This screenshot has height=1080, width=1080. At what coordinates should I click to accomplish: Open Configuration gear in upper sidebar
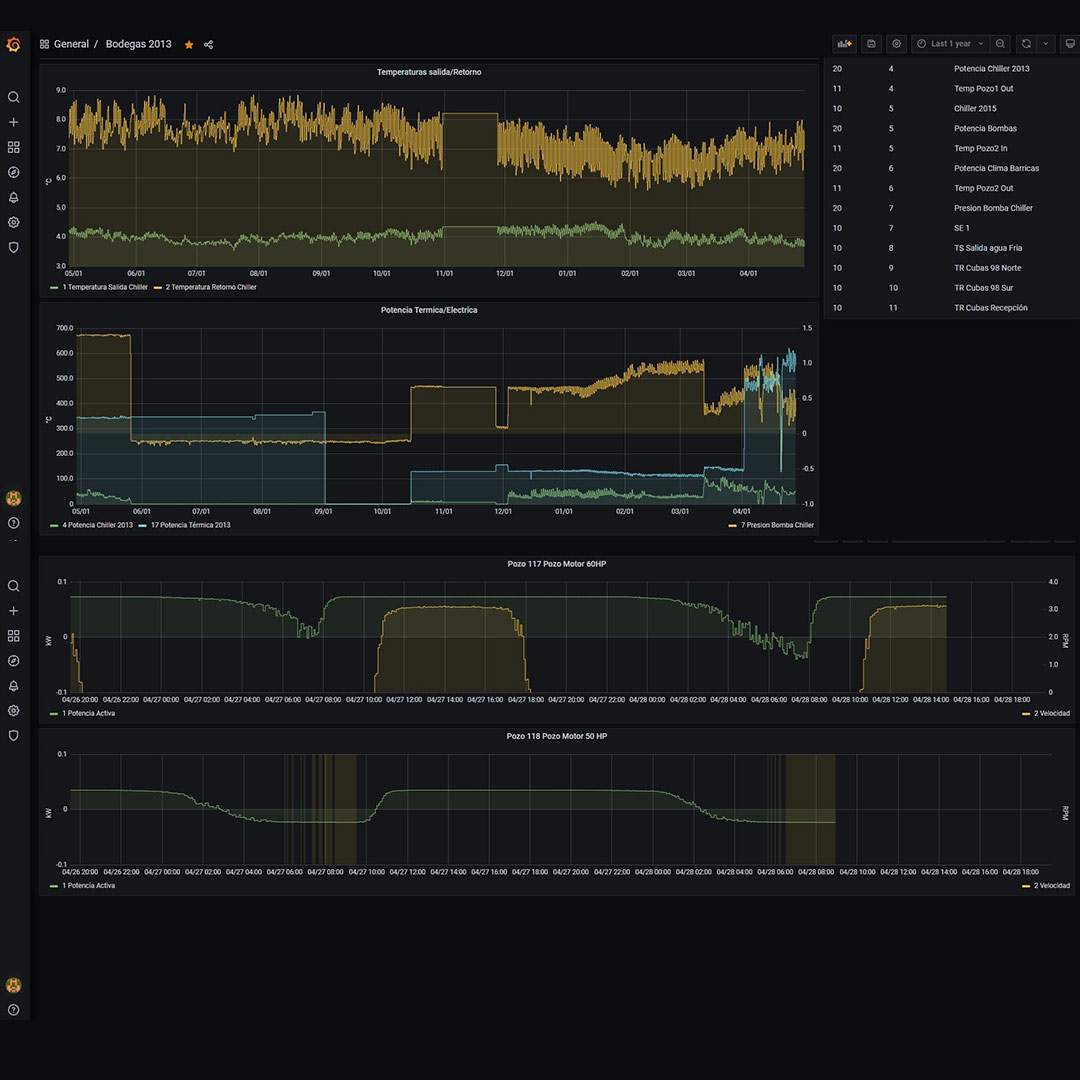[13, 222]
